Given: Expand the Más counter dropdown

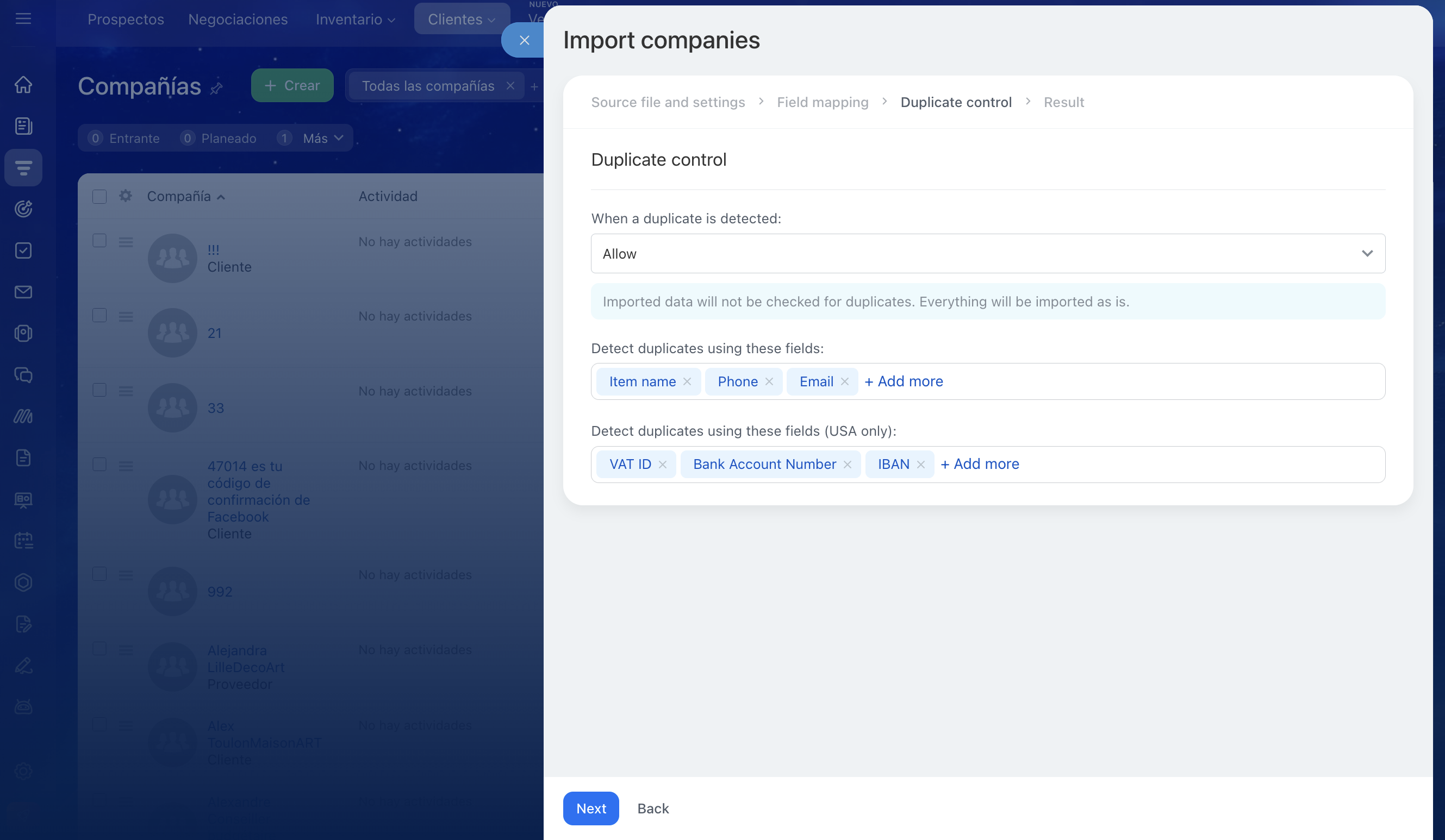Looking at the screenshot, I should coord(322,138).
